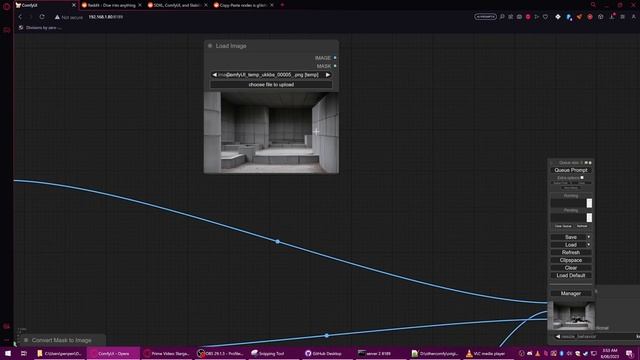Click the Opera logo menu icon
Screen dimensions: 640x360
click(7, 6)
